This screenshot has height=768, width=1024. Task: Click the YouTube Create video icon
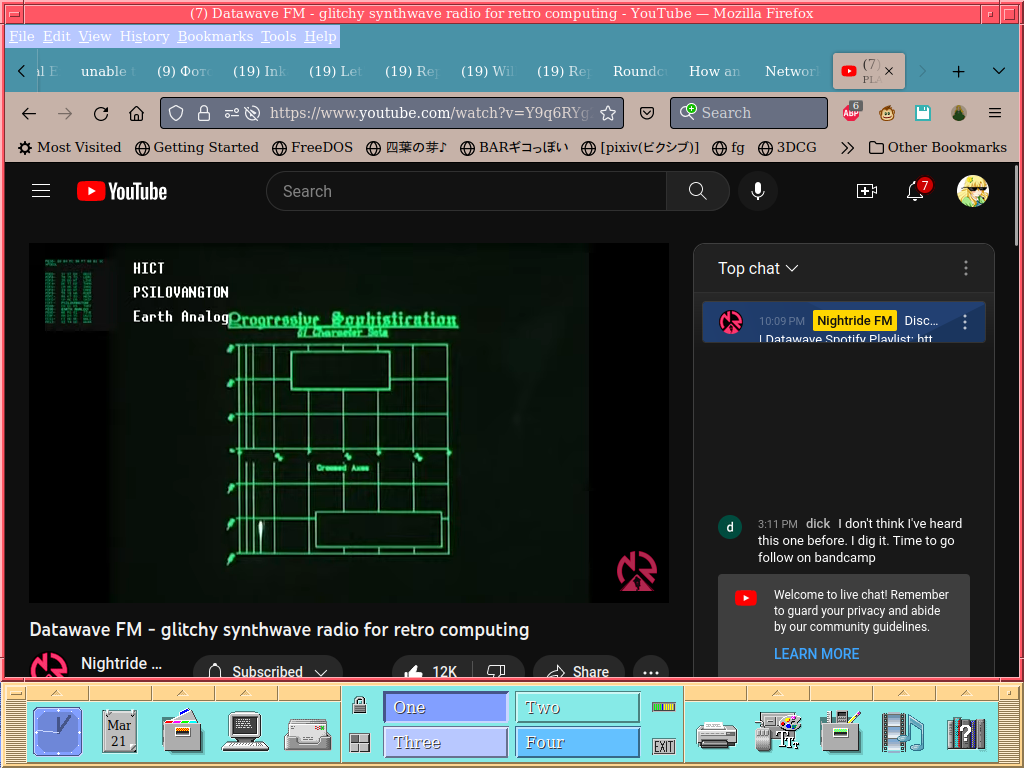pyautogui.click(x=866, y=191)
